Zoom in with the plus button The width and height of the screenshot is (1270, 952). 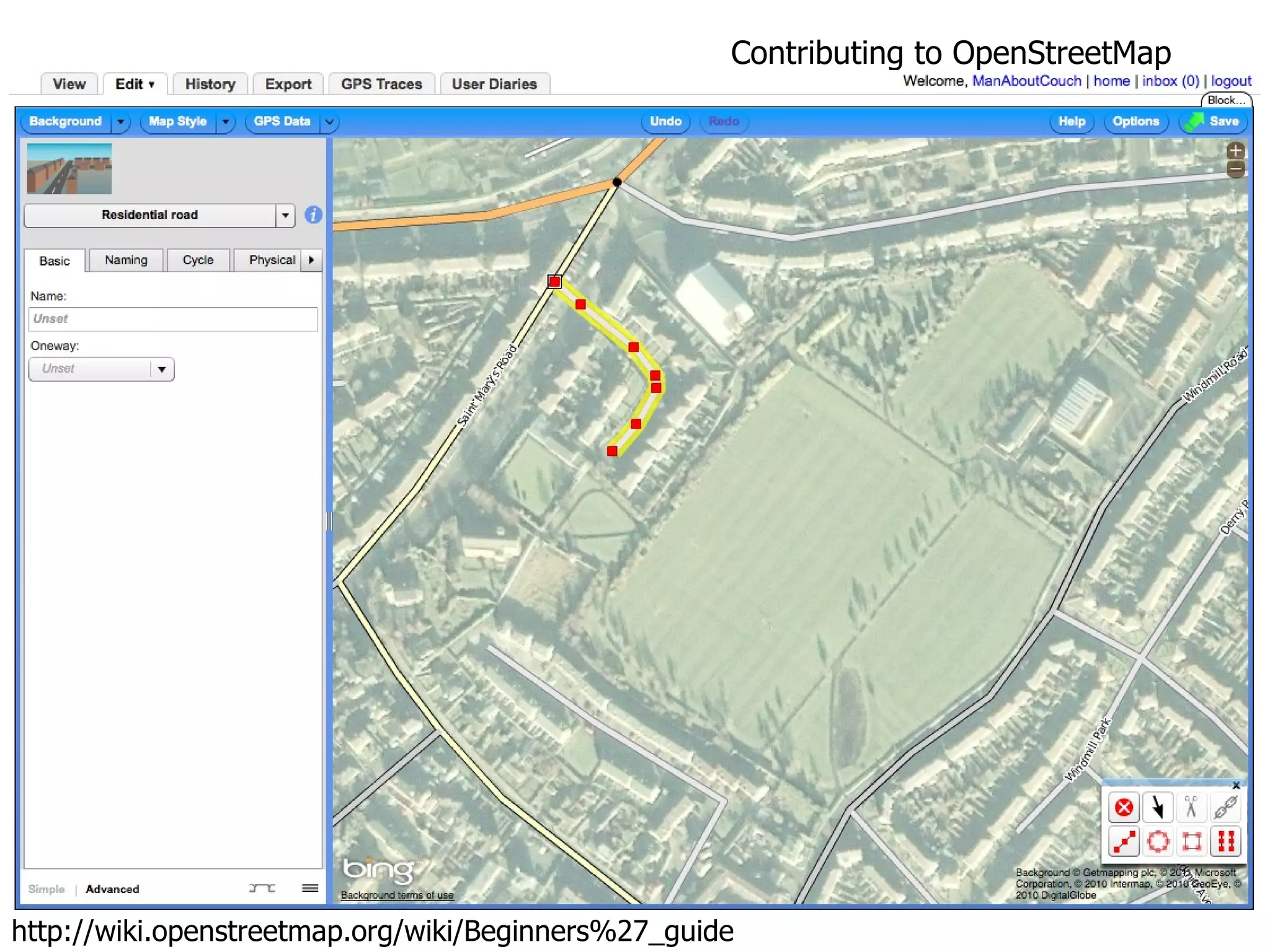tap(1235, 151)
